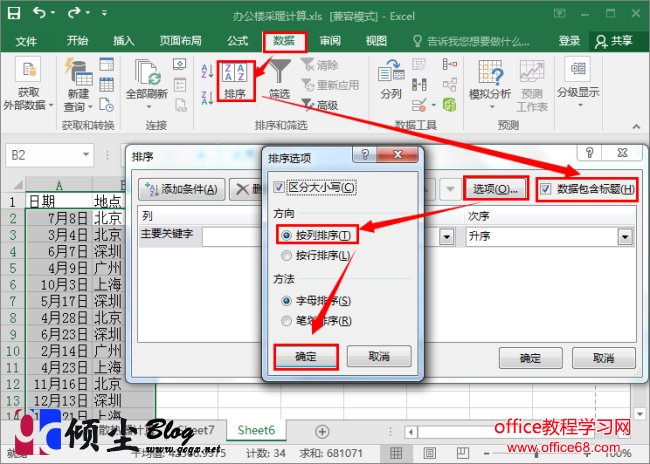Open the Page Layout (页面布局) tab
The width and height of the screenshot is (650, 464).
pos(181,41)
